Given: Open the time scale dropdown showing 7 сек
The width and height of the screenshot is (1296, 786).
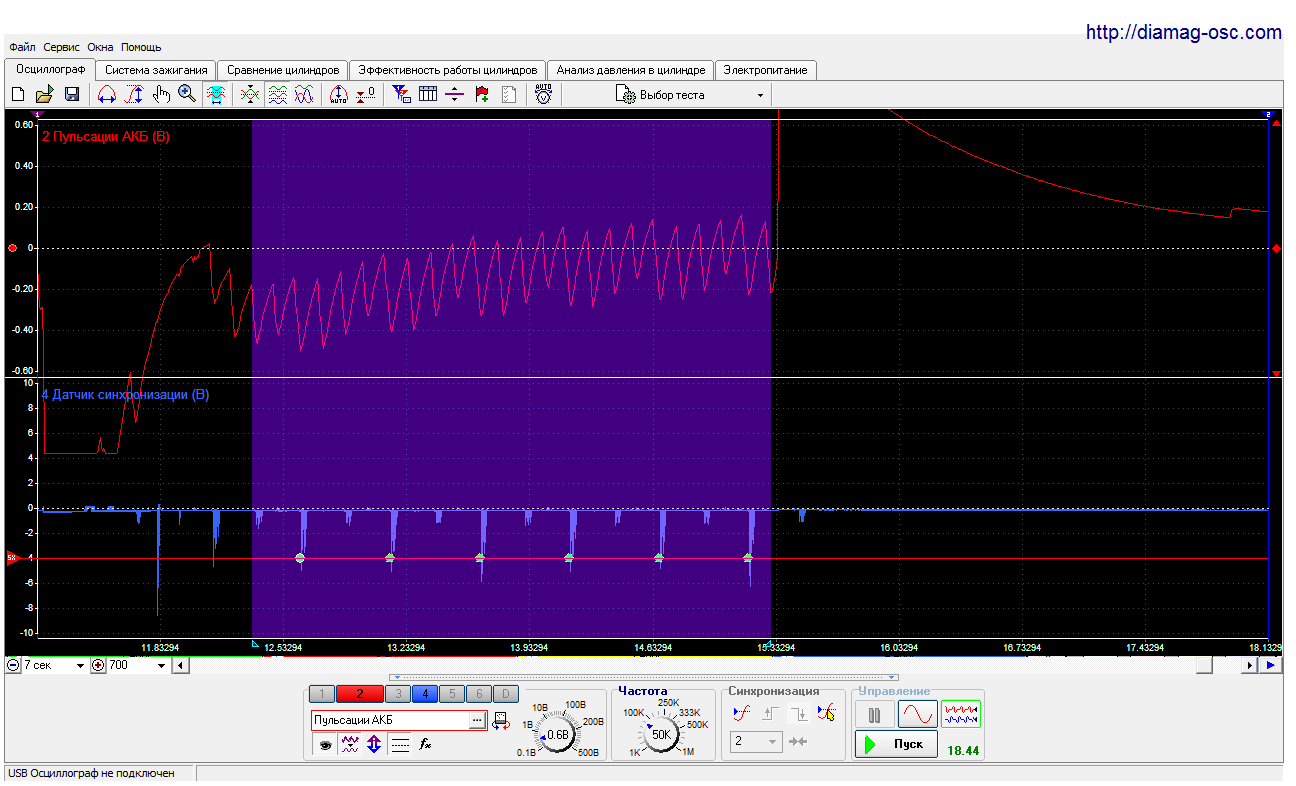Looking at the screenshot, I should 54,665.
